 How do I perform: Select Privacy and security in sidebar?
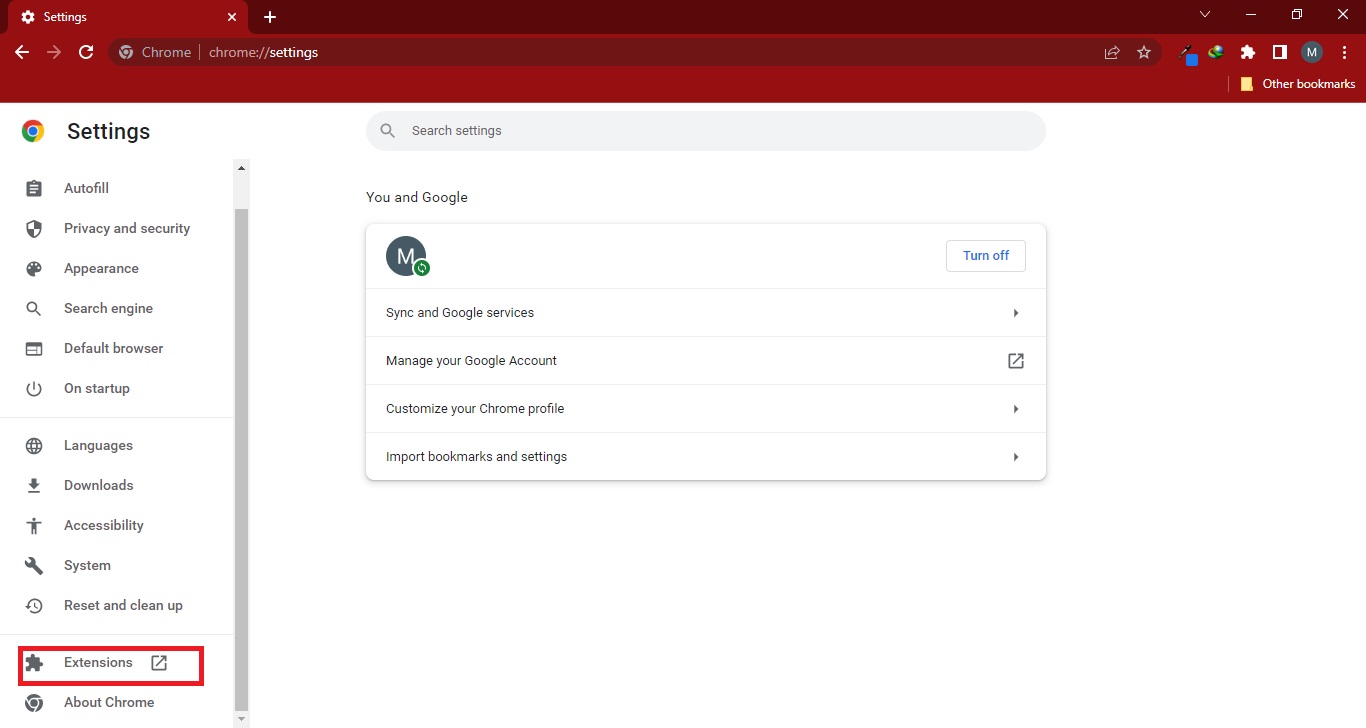(126, 228)
